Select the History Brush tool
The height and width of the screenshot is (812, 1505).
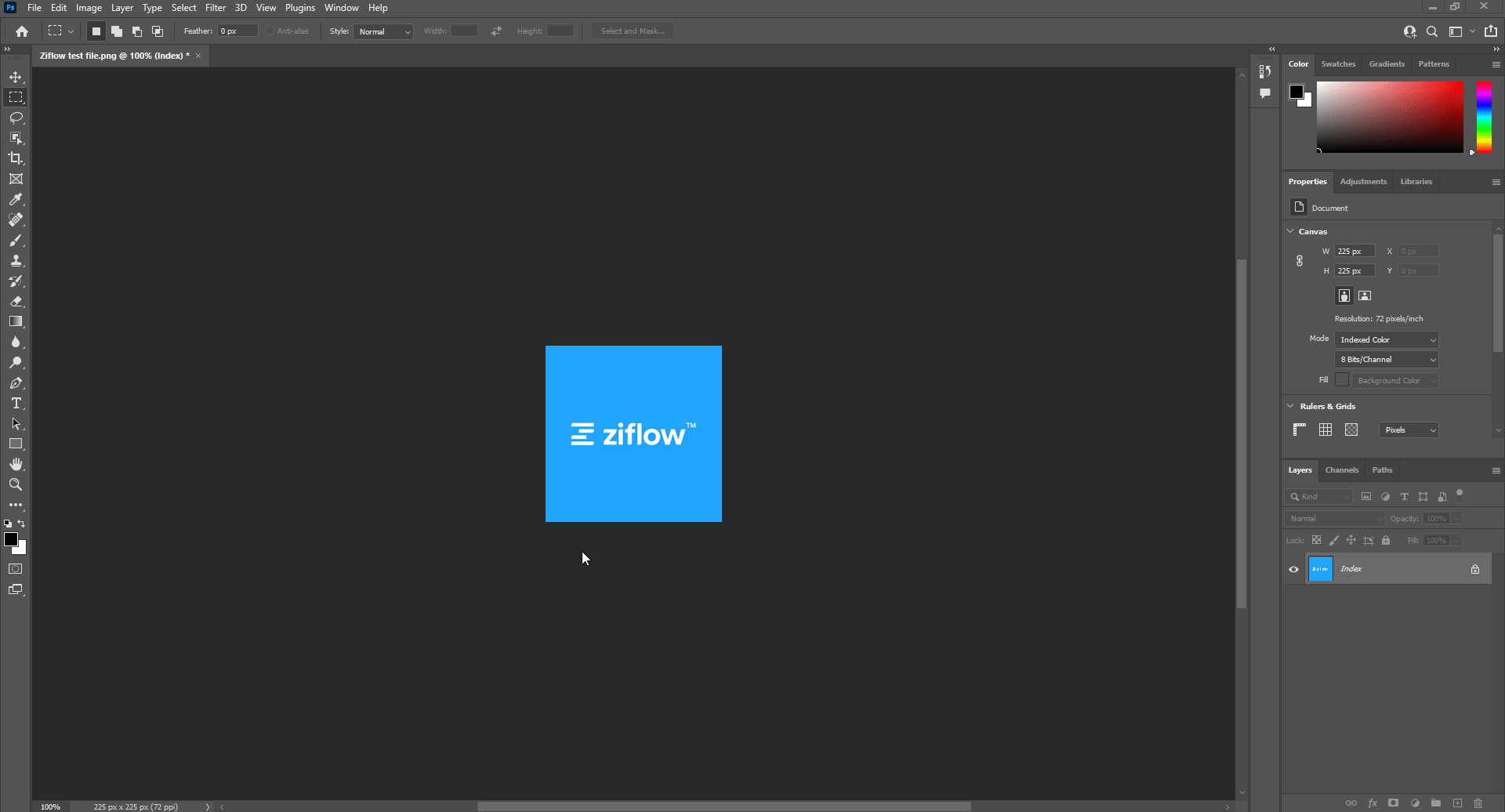16,281
